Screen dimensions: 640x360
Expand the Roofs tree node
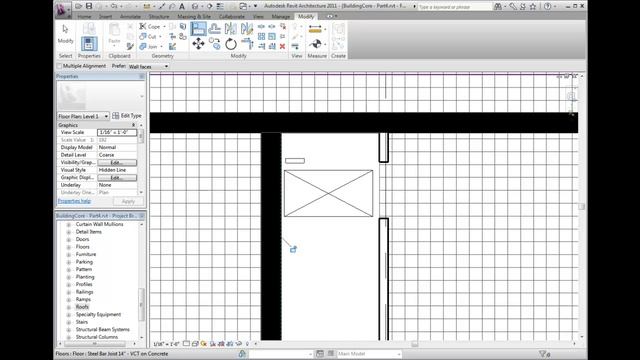tap(69, 307)
